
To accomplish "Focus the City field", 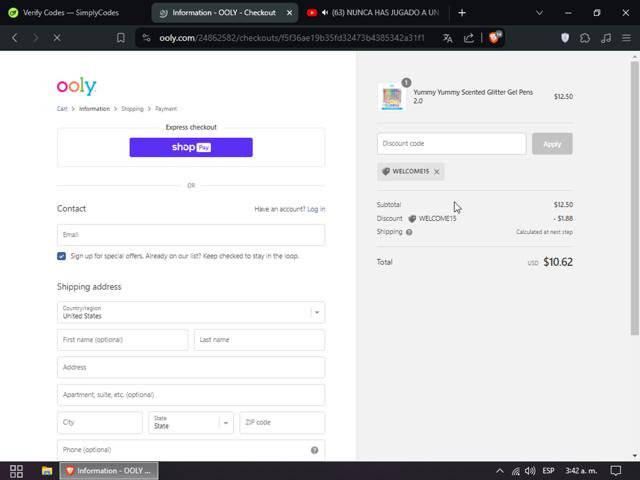I will [100, 422].
